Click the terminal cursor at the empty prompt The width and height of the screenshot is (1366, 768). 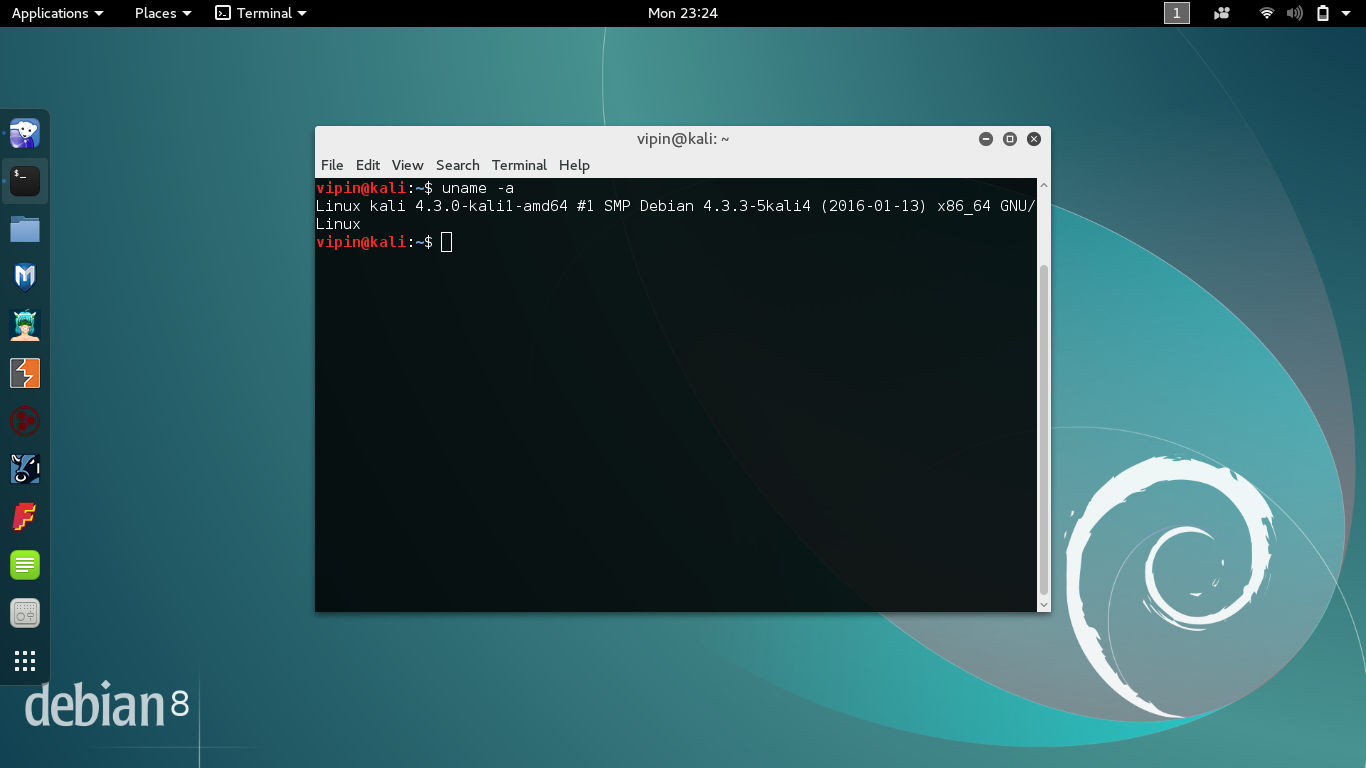pos(446,242)
